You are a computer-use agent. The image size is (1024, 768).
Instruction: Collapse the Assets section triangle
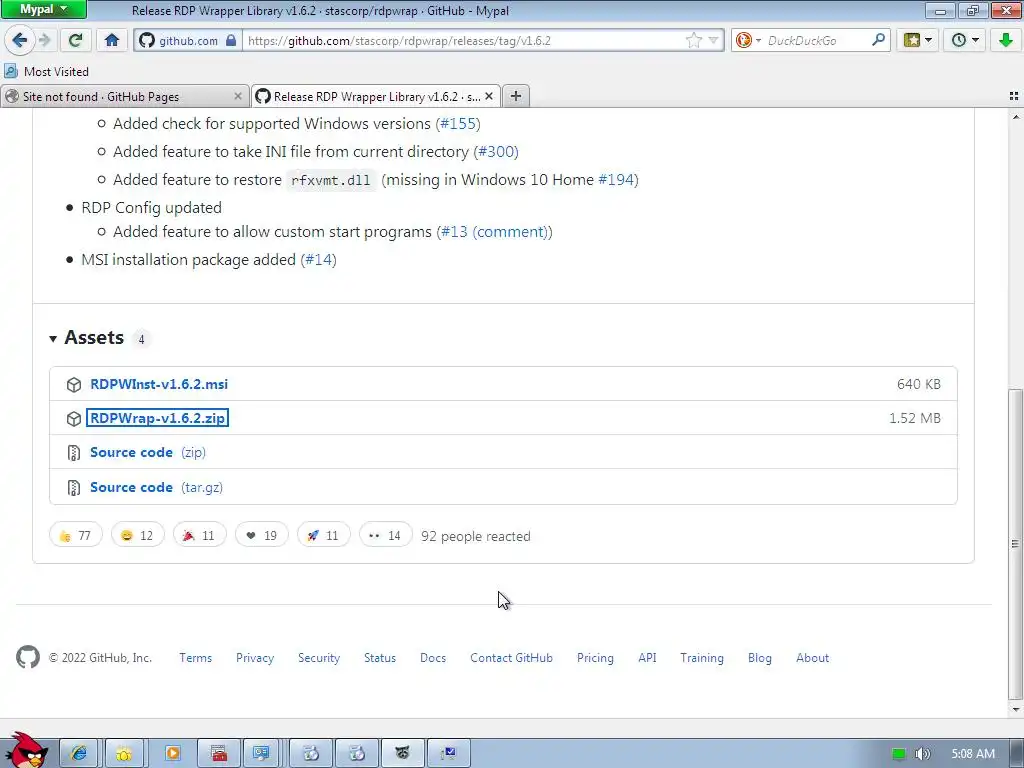53,338
